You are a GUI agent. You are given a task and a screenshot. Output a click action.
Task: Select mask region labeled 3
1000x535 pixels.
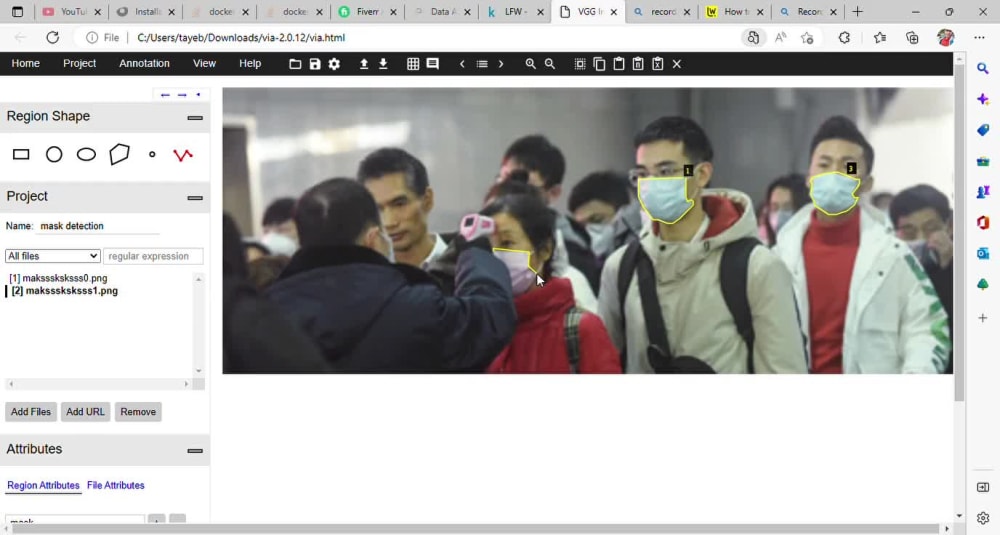(834, 193)
